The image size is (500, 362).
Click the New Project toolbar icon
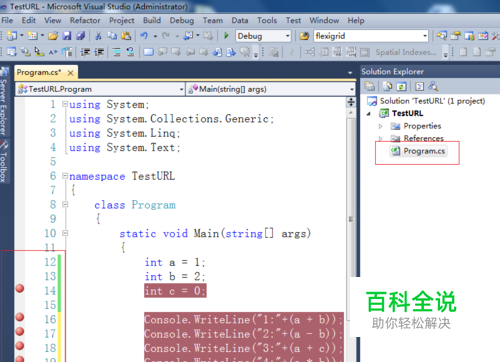12,36
